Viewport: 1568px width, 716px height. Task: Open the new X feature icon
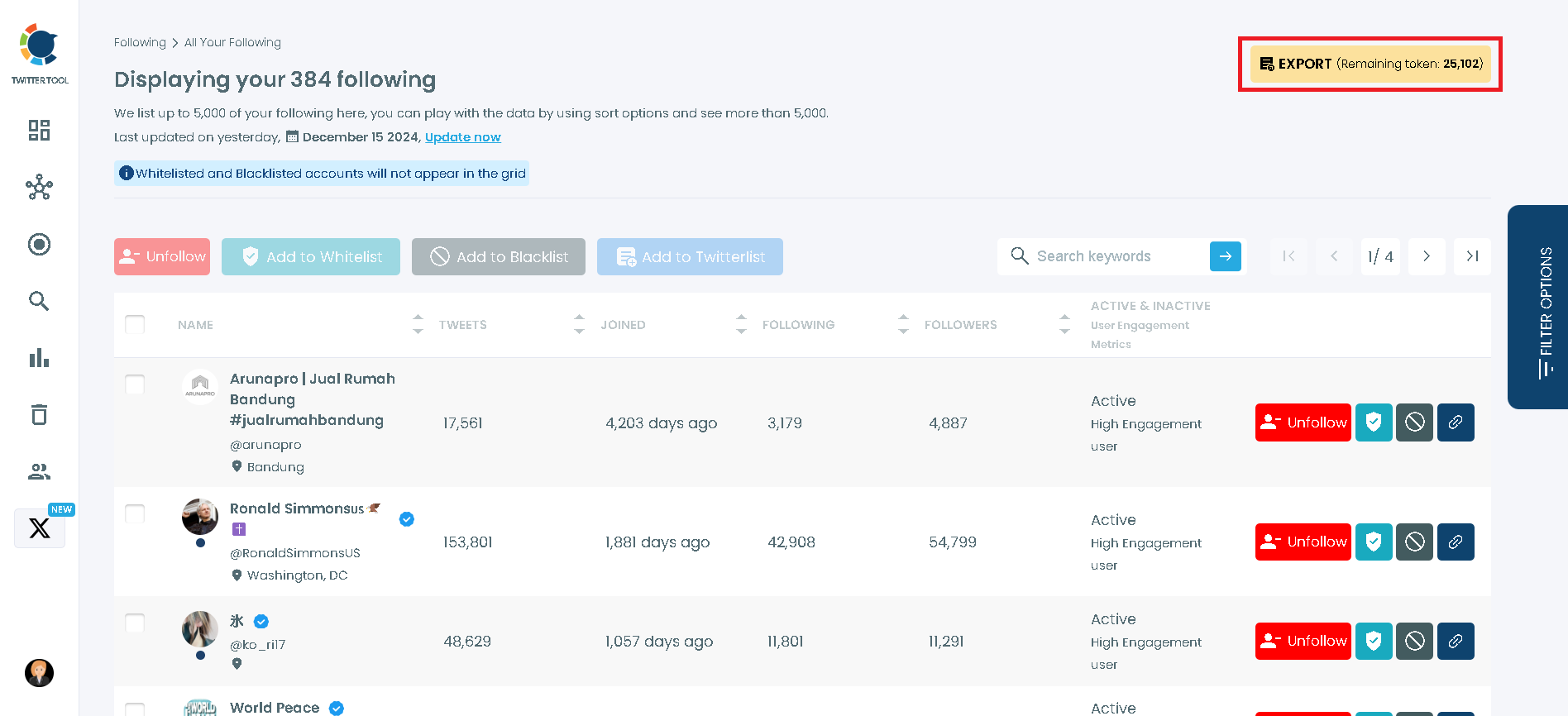coord(40,528)
